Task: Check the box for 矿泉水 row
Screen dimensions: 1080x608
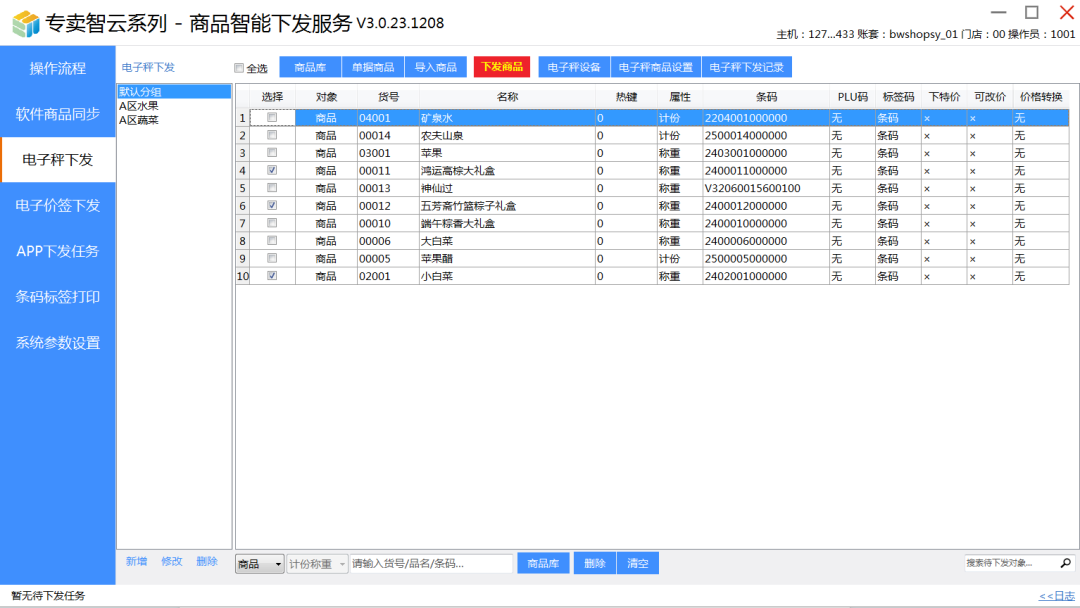Action: click(x=272, y=118)
